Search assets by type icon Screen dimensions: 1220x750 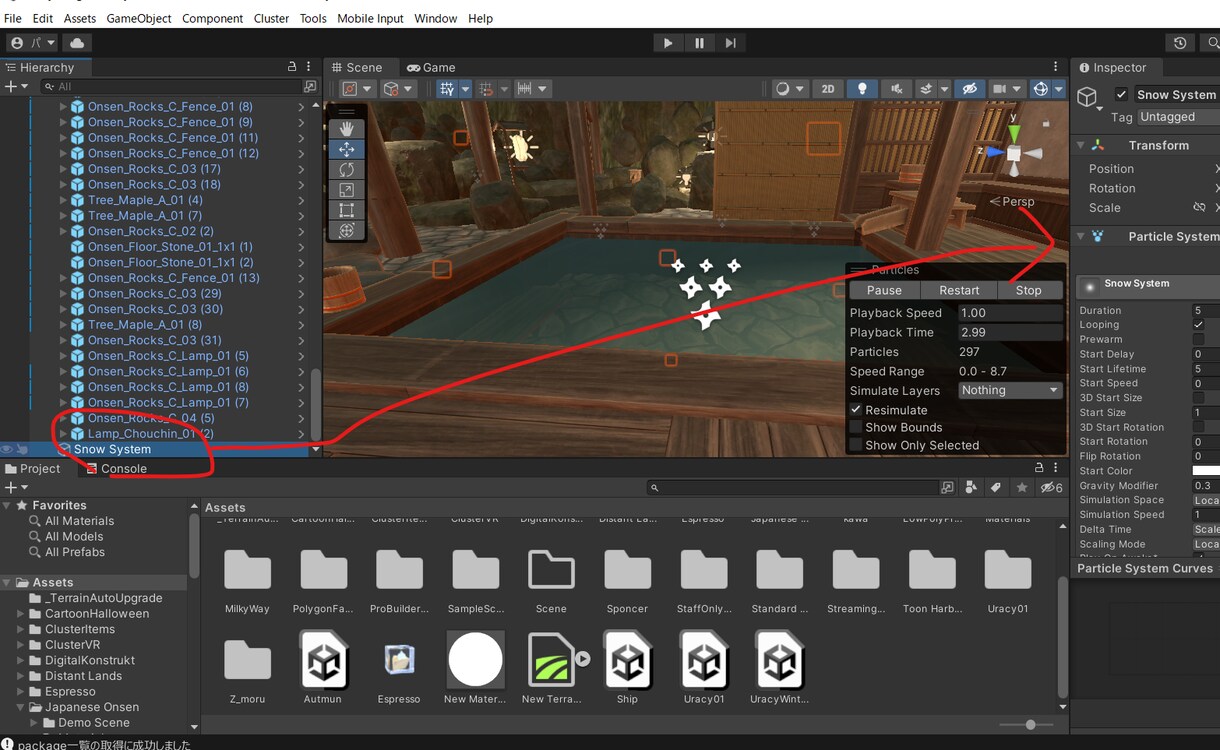pos(971,487)
